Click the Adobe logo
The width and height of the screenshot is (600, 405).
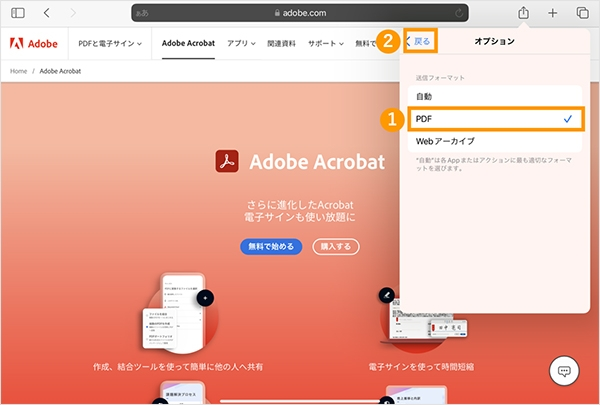click(x=34, y=43)
